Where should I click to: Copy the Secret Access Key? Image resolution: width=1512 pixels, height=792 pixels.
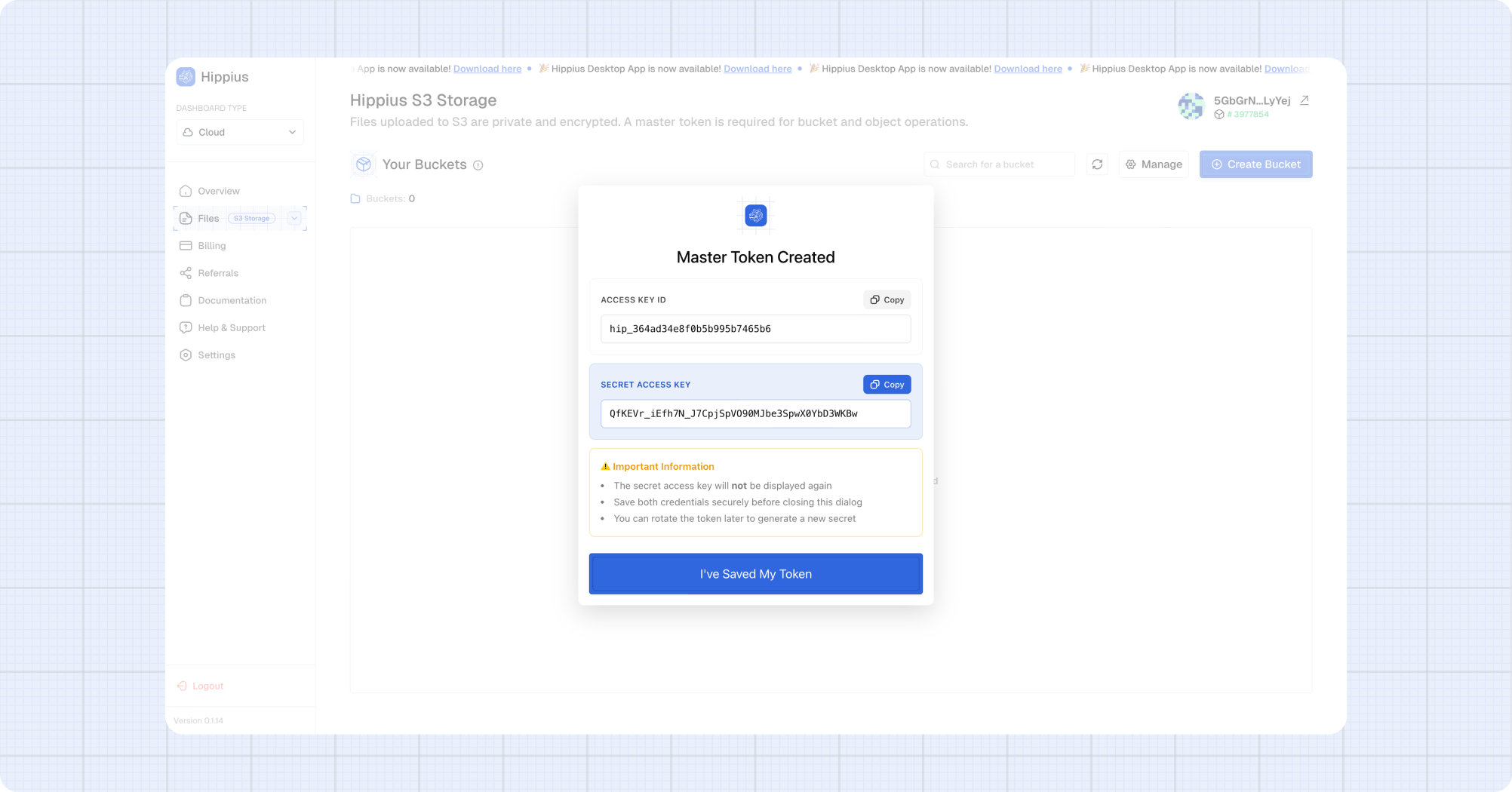(x=887, y=385)
